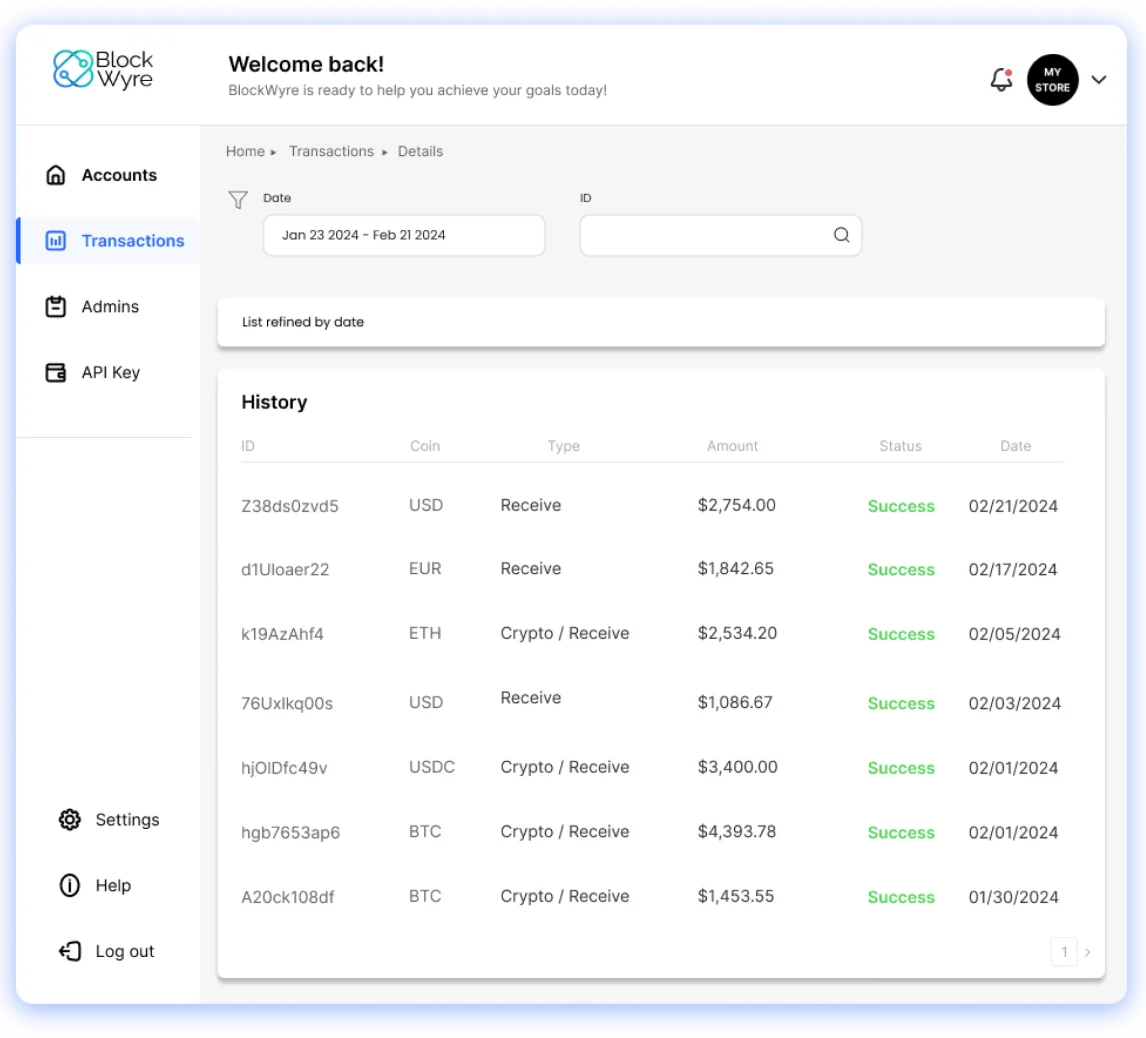The width and height of the screenshot is (1146, 1038).
Task: Sort by Date column header
Action: [x=1015, y=446]
